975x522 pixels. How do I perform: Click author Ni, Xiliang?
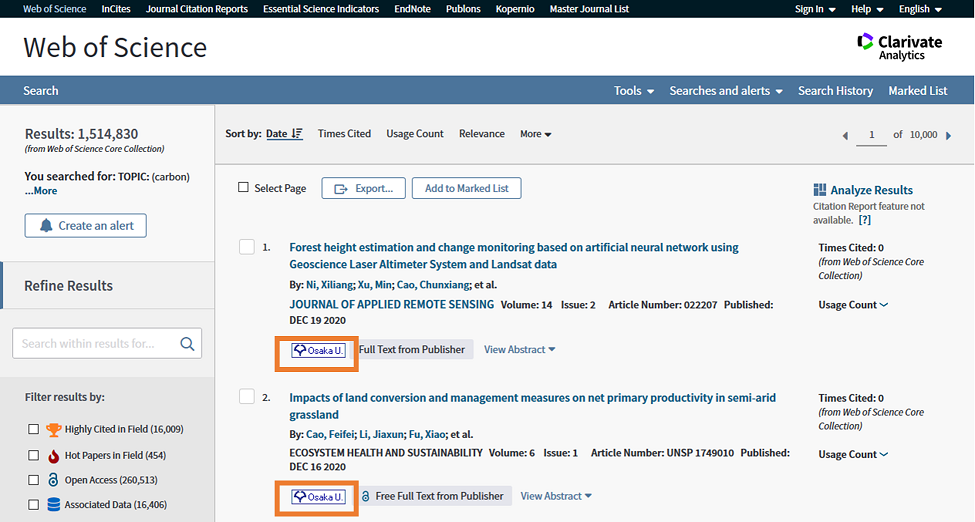[330, 285]
